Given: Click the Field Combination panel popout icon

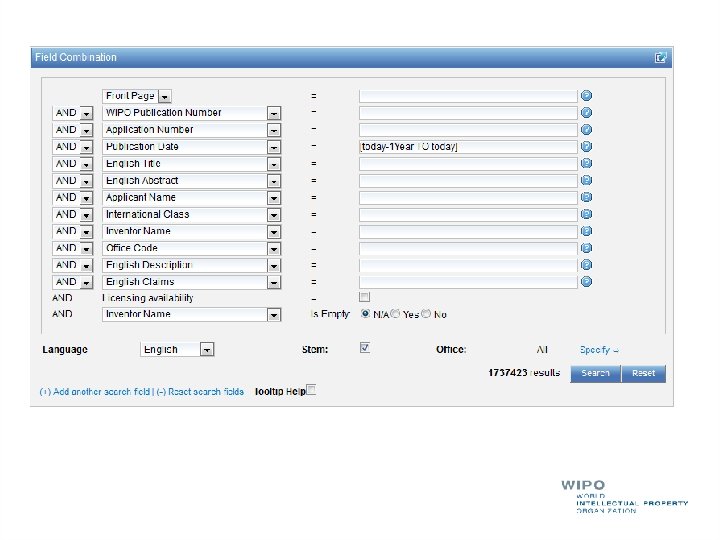Looking at the screenshot, I should [660, 57].
